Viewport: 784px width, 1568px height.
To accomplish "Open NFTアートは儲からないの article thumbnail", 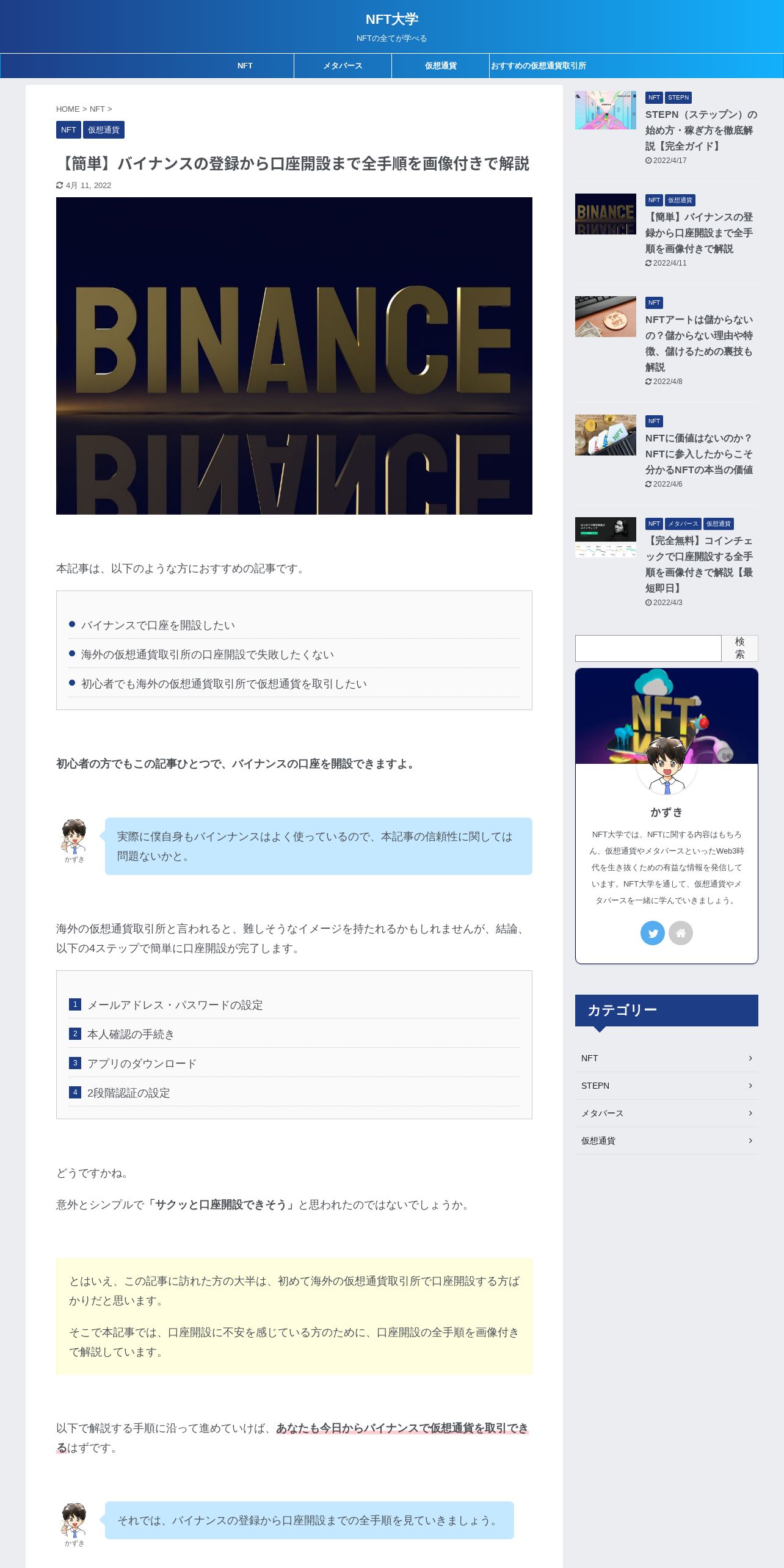I will (x=606, y=316).
